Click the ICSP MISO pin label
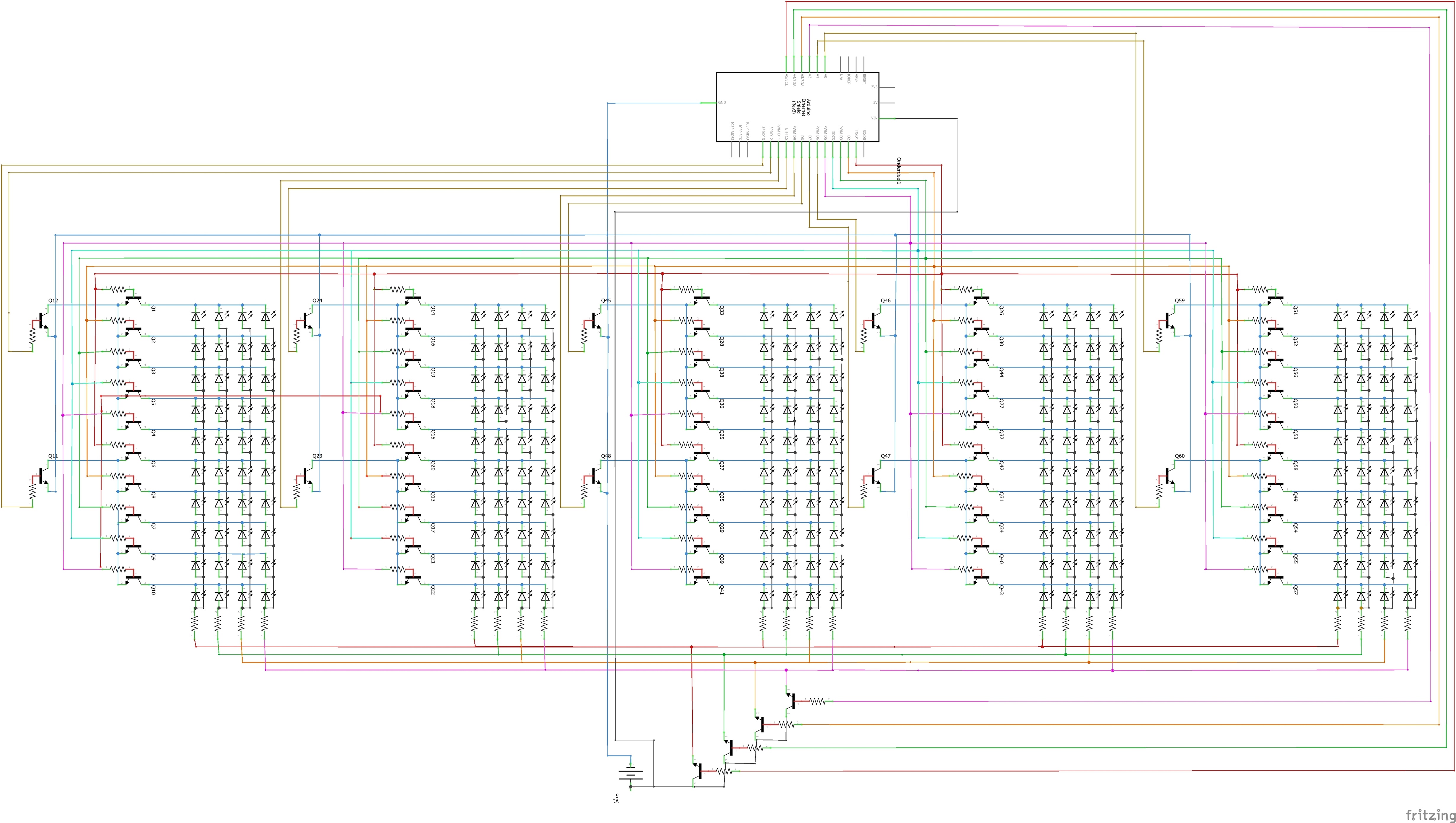 pyautogui.click(x=748, y=131)
